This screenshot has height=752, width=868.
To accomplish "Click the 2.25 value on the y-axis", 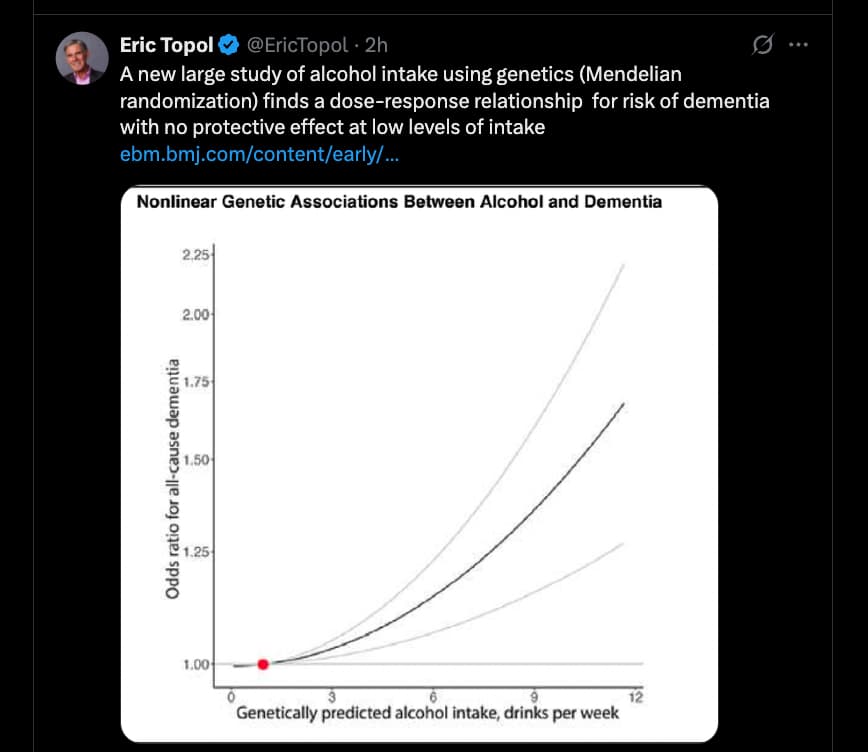I will pos(196,256).
